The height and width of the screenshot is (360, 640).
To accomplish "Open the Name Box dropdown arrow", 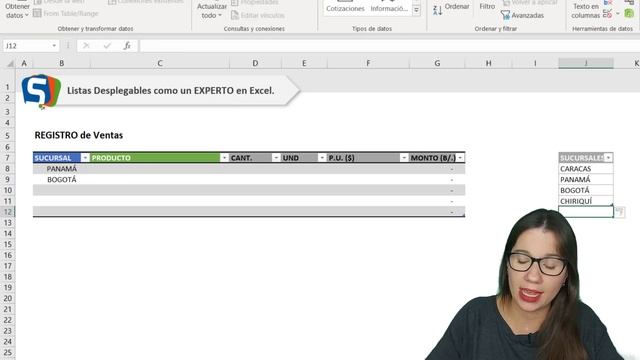I will pos(54,46).
